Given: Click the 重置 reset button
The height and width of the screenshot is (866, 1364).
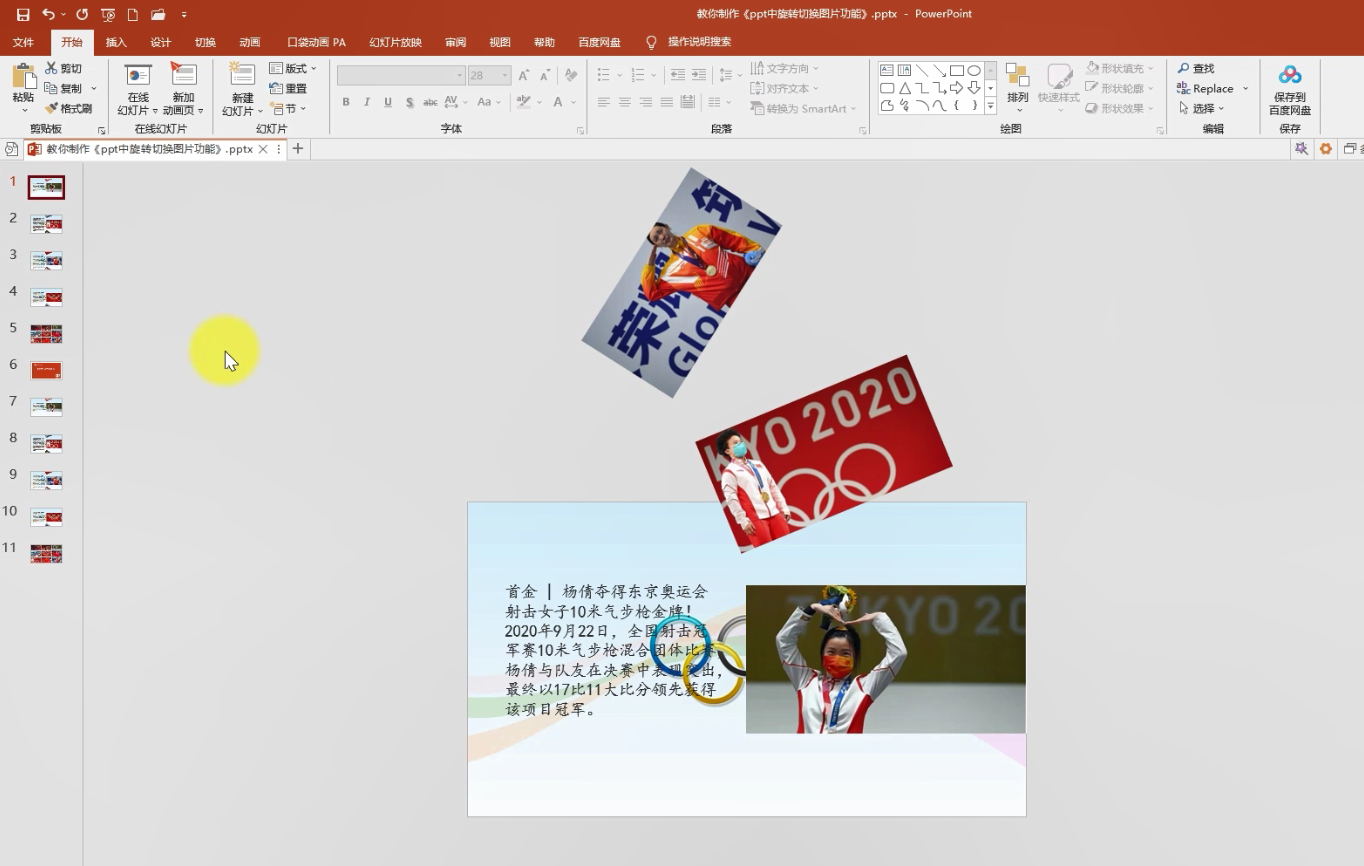Looking at the screenshot, I should [x=289, y=88].
